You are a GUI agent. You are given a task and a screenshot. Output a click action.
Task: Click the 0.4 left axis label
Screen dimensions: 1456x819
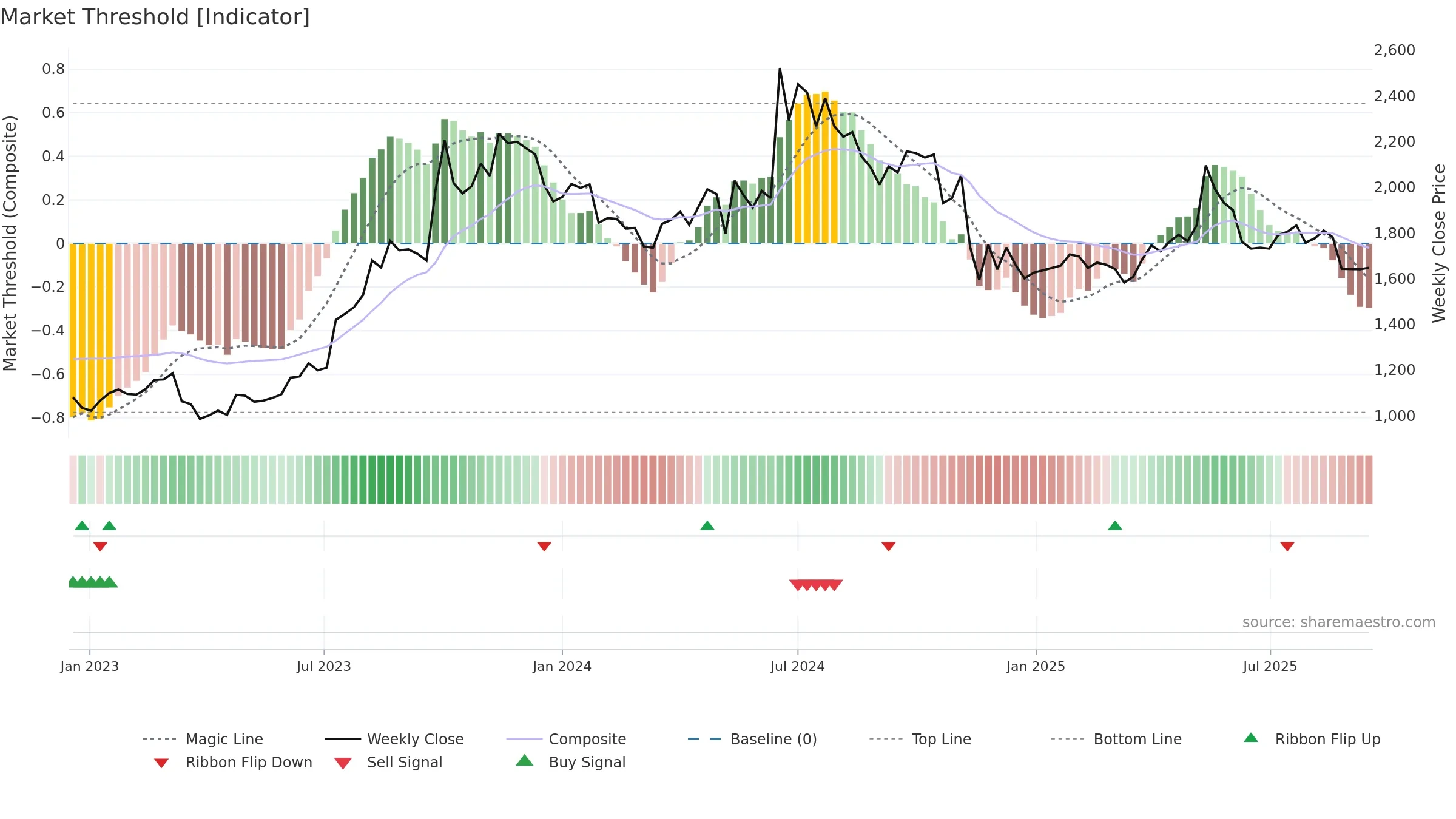[53, 157]
